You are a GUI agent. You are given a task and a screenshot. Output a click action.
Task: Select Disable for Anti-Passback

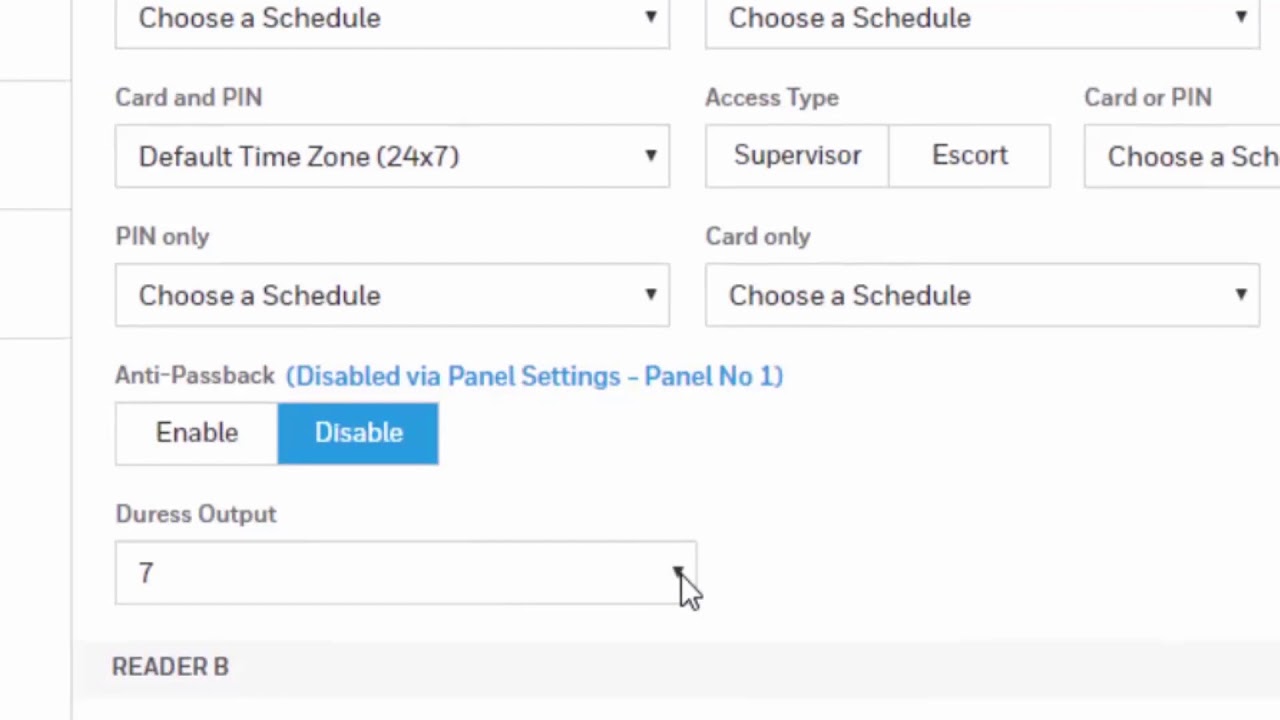[358, 433]
